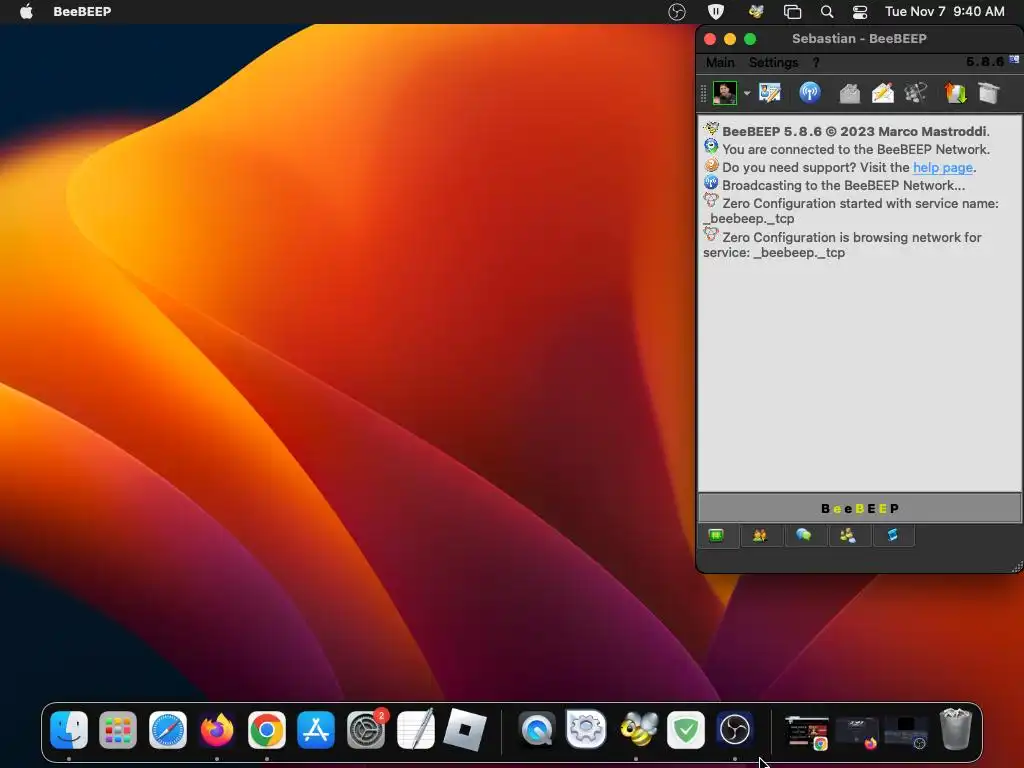Open Control Center in menu bar

point(860,11)
